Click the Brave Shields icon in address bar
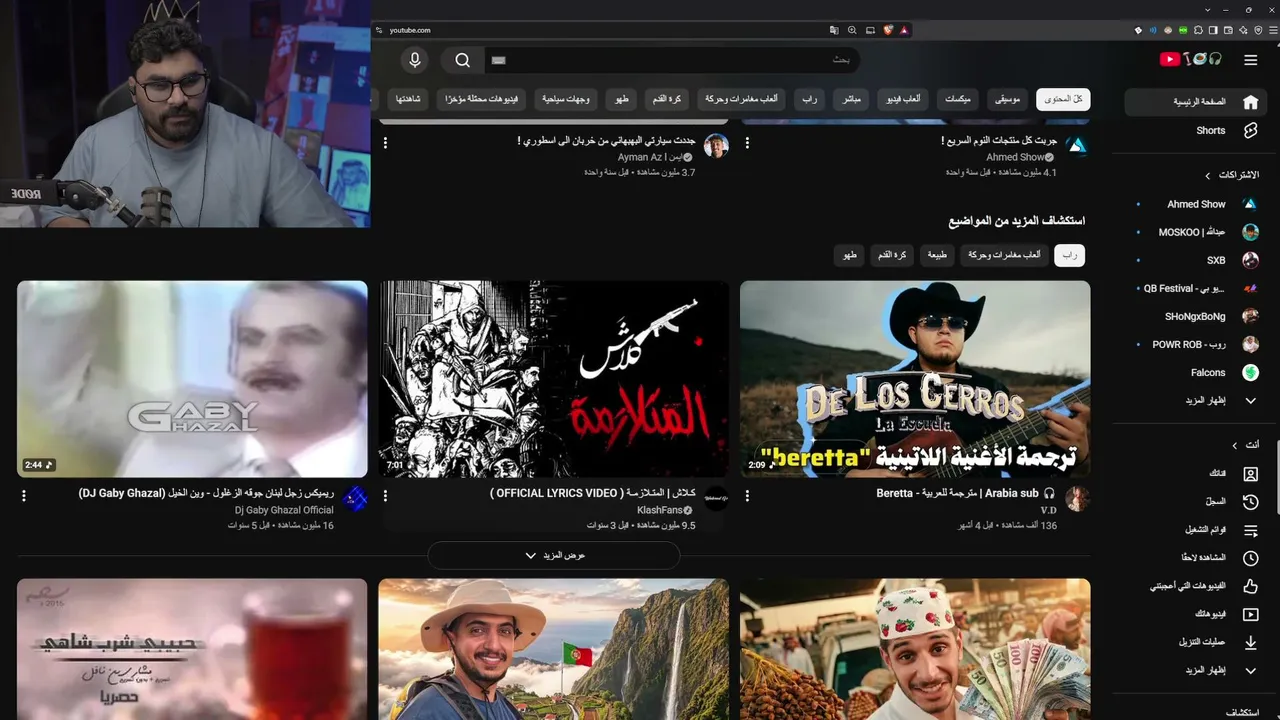 coord(887,30)
